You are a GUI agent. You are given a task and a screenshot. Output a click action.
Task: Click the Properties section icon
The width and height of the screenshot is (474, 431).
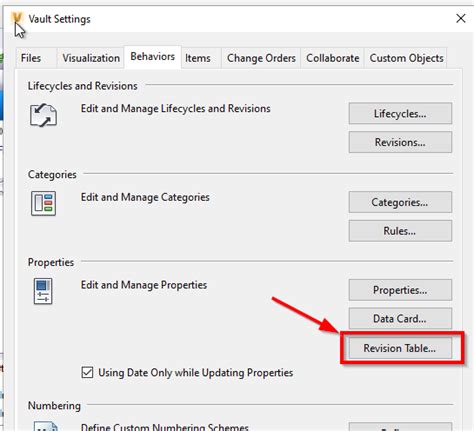click(43, 291)
